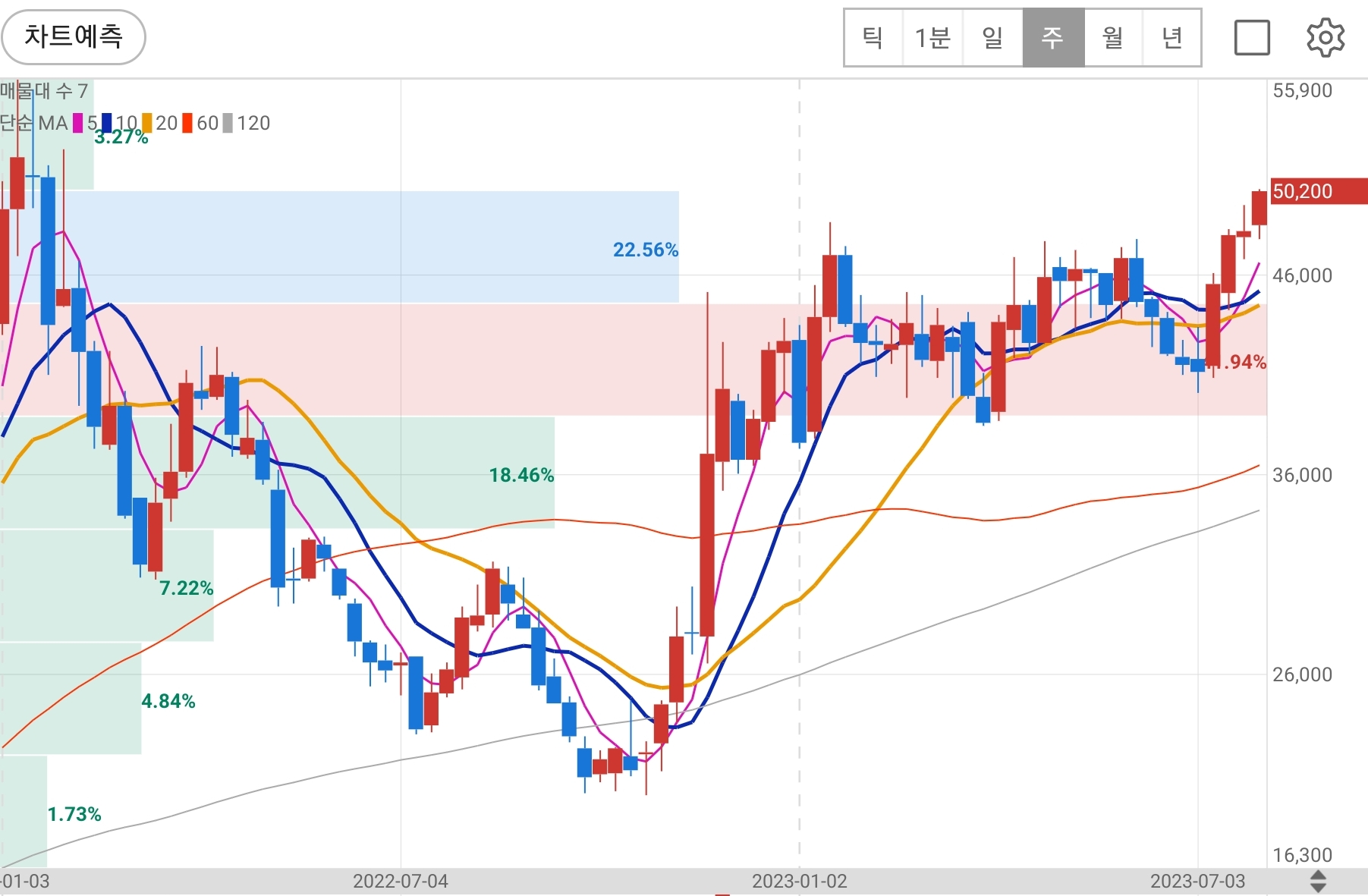Screen dimensions: 1368x896
Task: Click the 2023-07-03 date axis label
Action: click(1198, 882)
